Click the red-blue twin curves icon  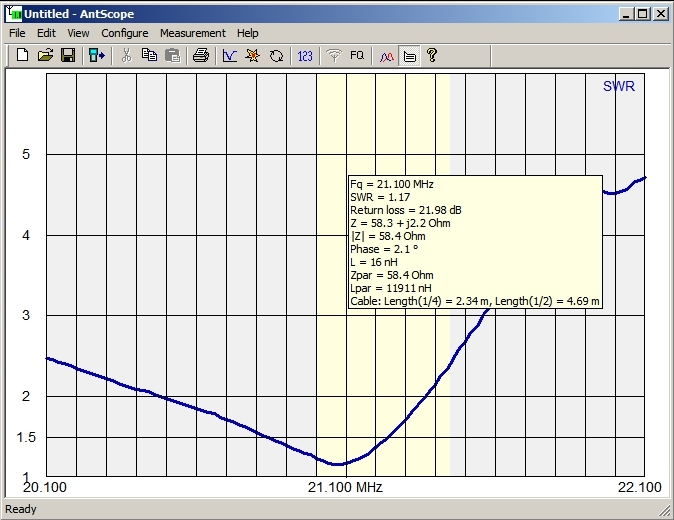point(386,55)
